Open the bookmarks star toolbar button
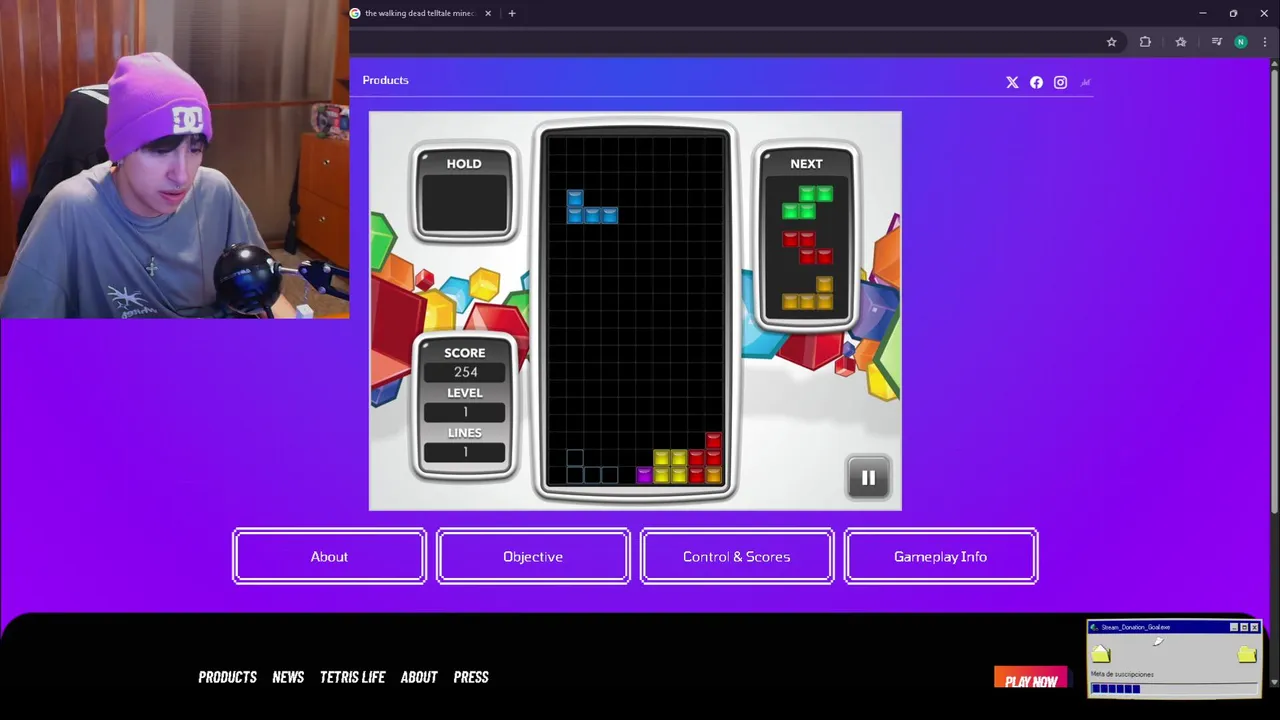Screen dimensions: 1280x720 coord(1181,42)
